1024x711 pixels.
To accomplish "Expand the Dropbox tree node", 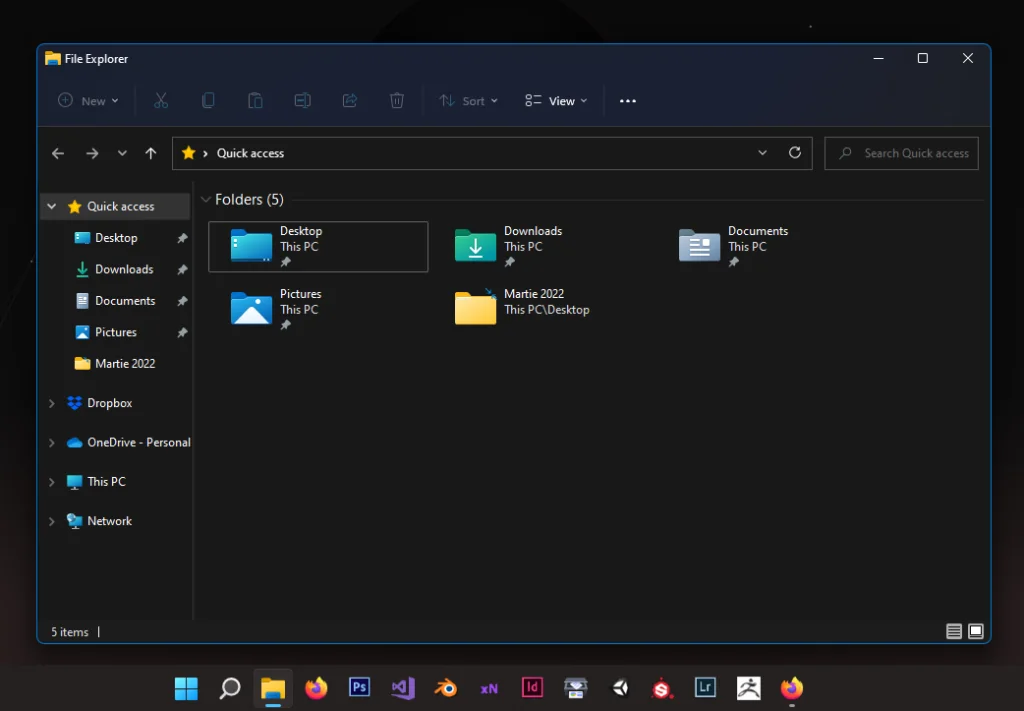I will tap(52, 403).
